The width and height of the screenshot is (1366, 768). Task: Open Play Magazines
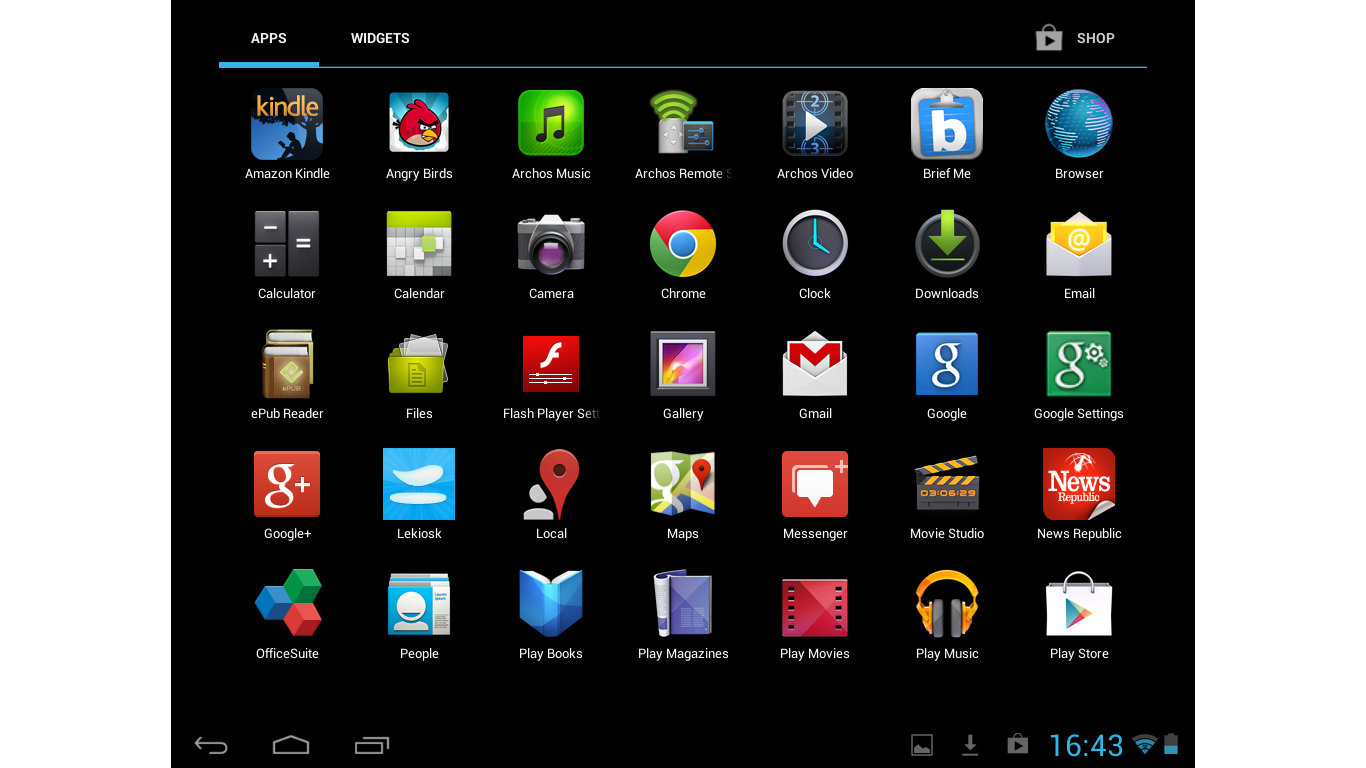(683, 604)
